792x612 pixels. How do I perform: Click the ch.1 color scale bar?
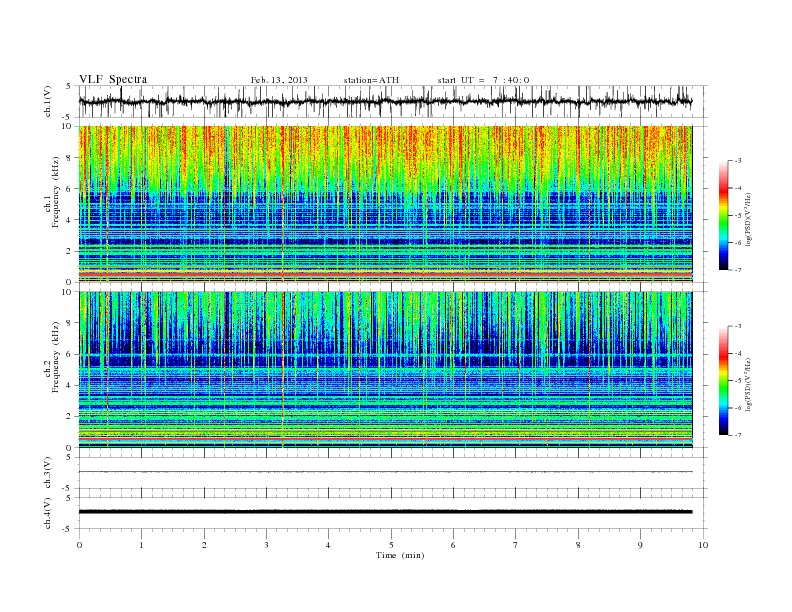tap(723, 216)
